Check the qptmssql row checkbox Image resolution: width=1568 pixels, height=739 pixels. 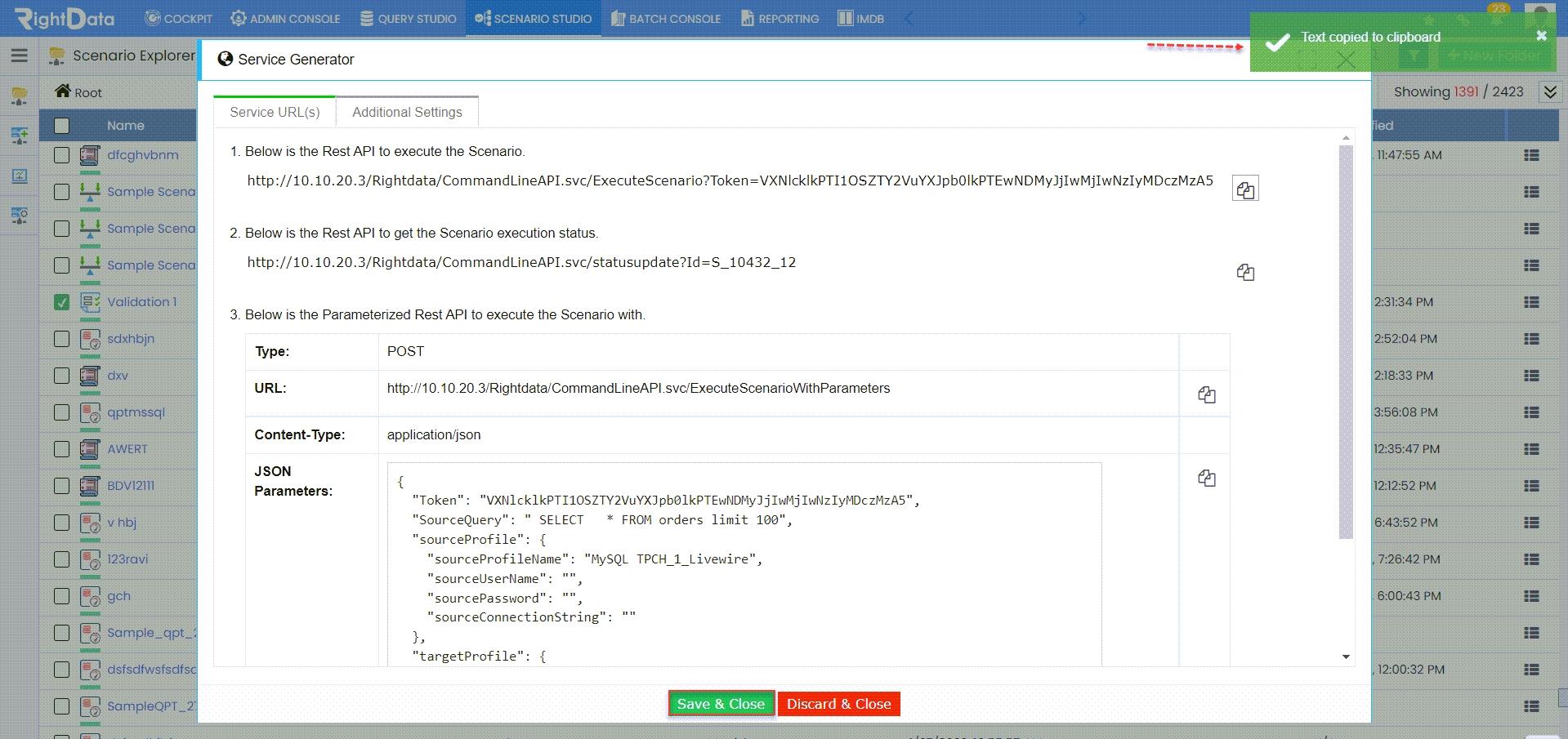tap(62, 412)
